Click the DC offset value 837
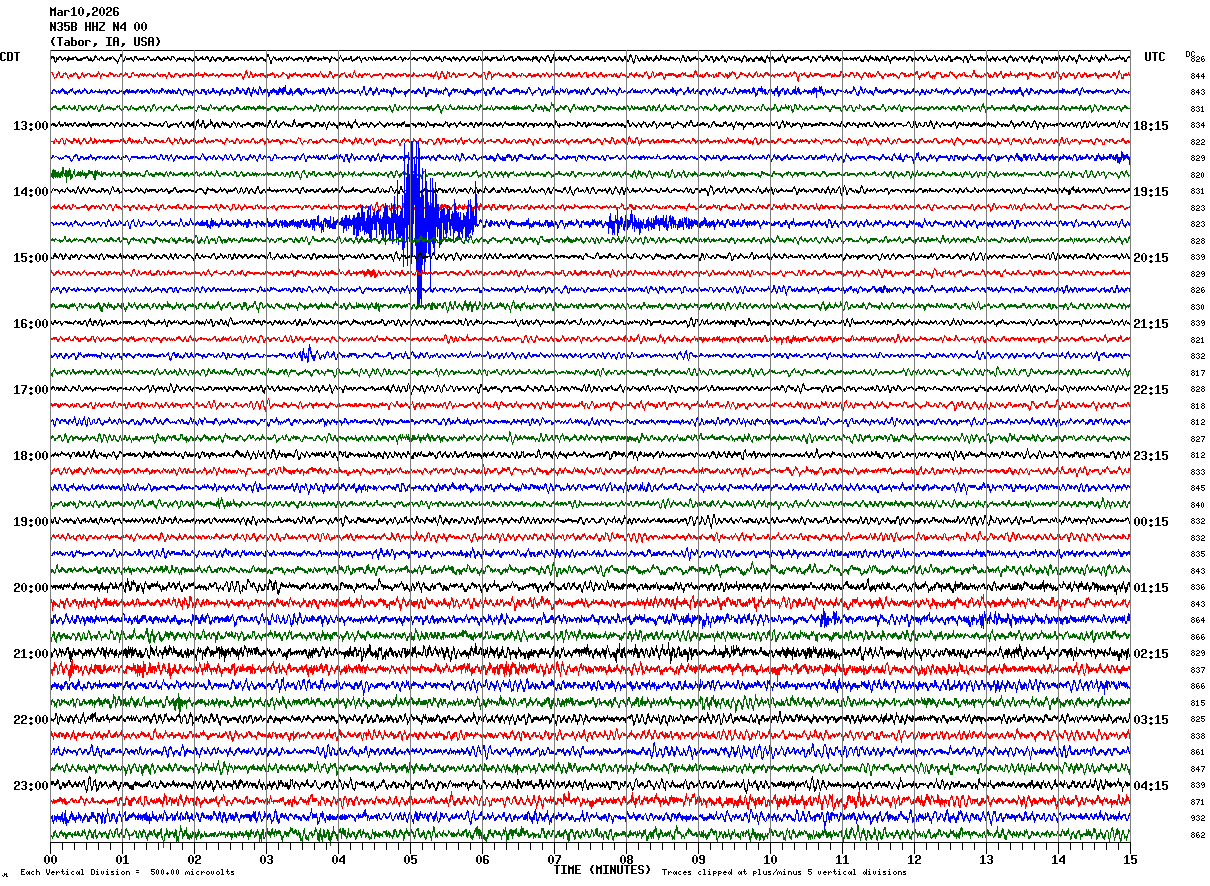 pyautogui.click(x=1197, y=670)
